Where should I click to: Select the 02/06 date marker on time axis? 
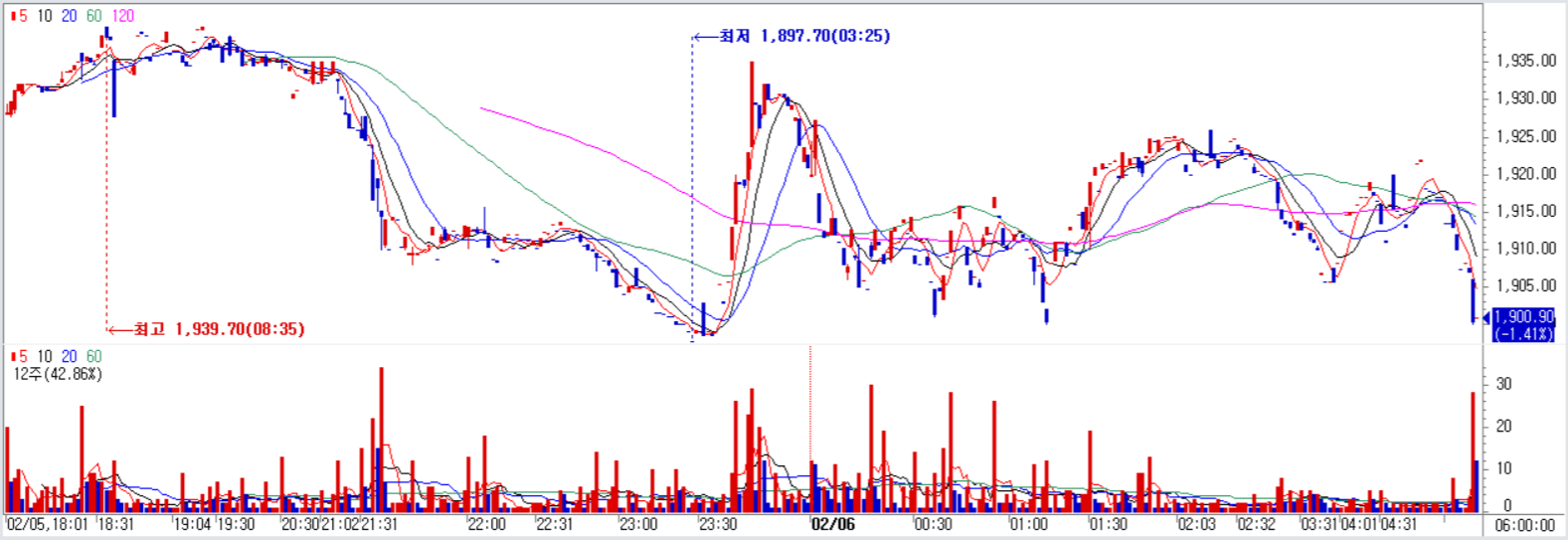click(x=832, y=524)
